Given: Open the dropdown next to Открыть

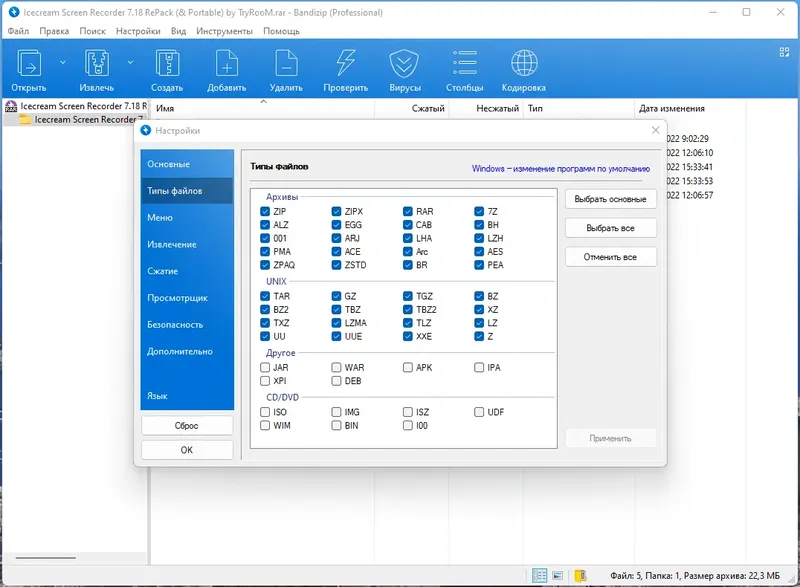Looking at the screenshot, I should [x=62, y=61].
